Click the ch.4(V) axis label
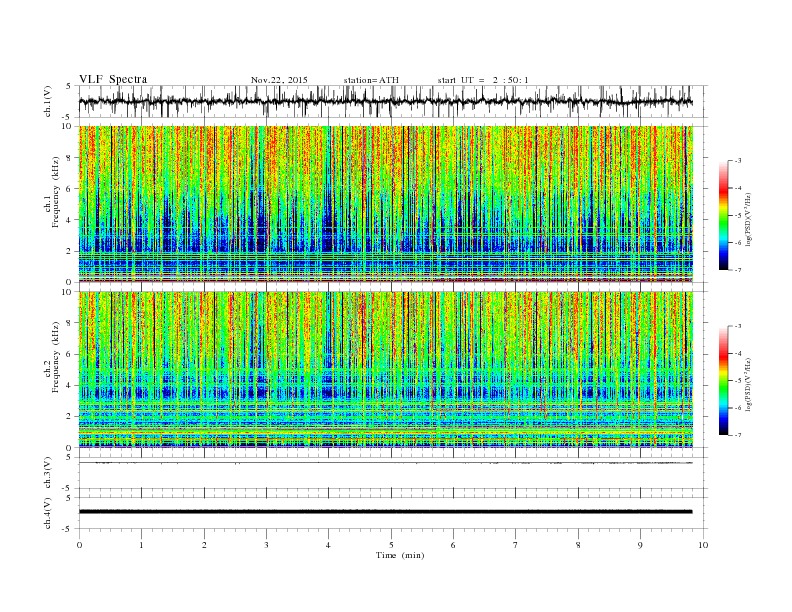The image size is (792, 612). coord(48,513)
